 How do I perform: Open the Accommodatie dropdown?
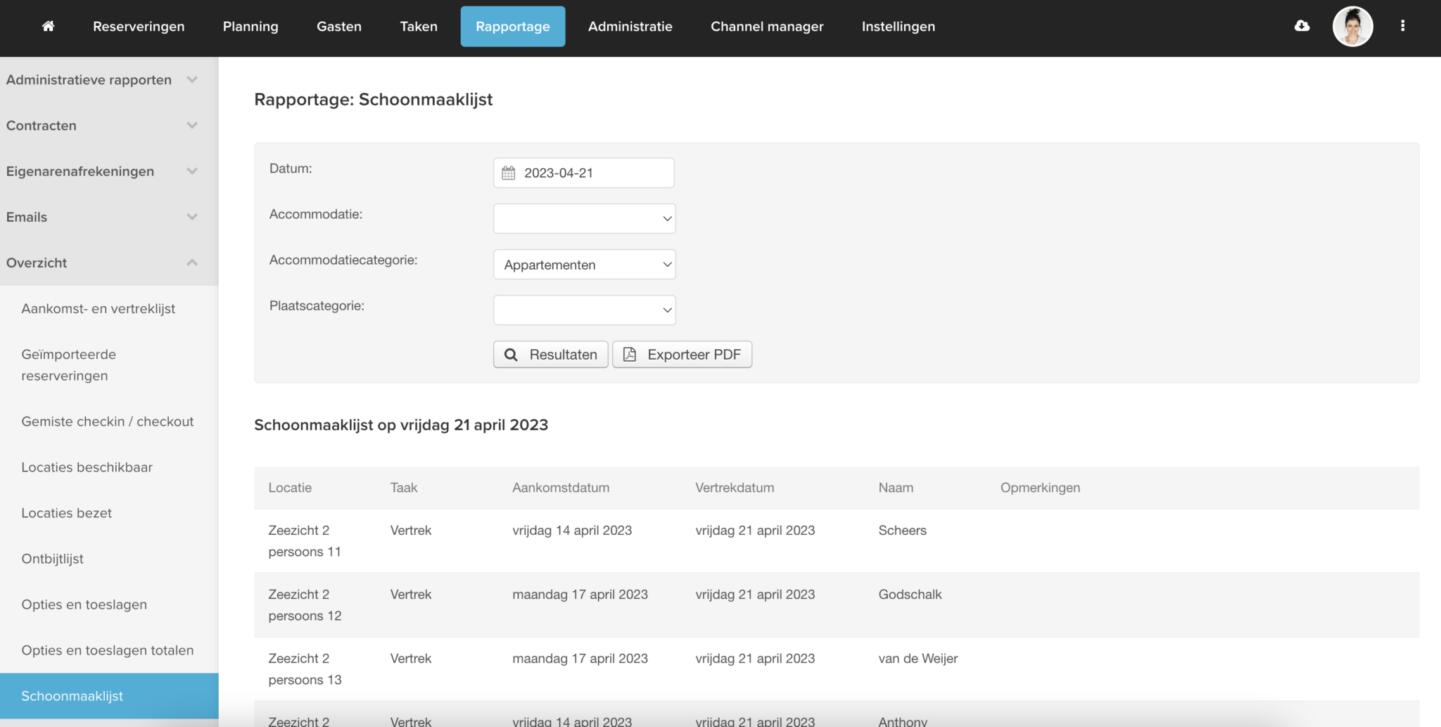click(x=584, y=219)
